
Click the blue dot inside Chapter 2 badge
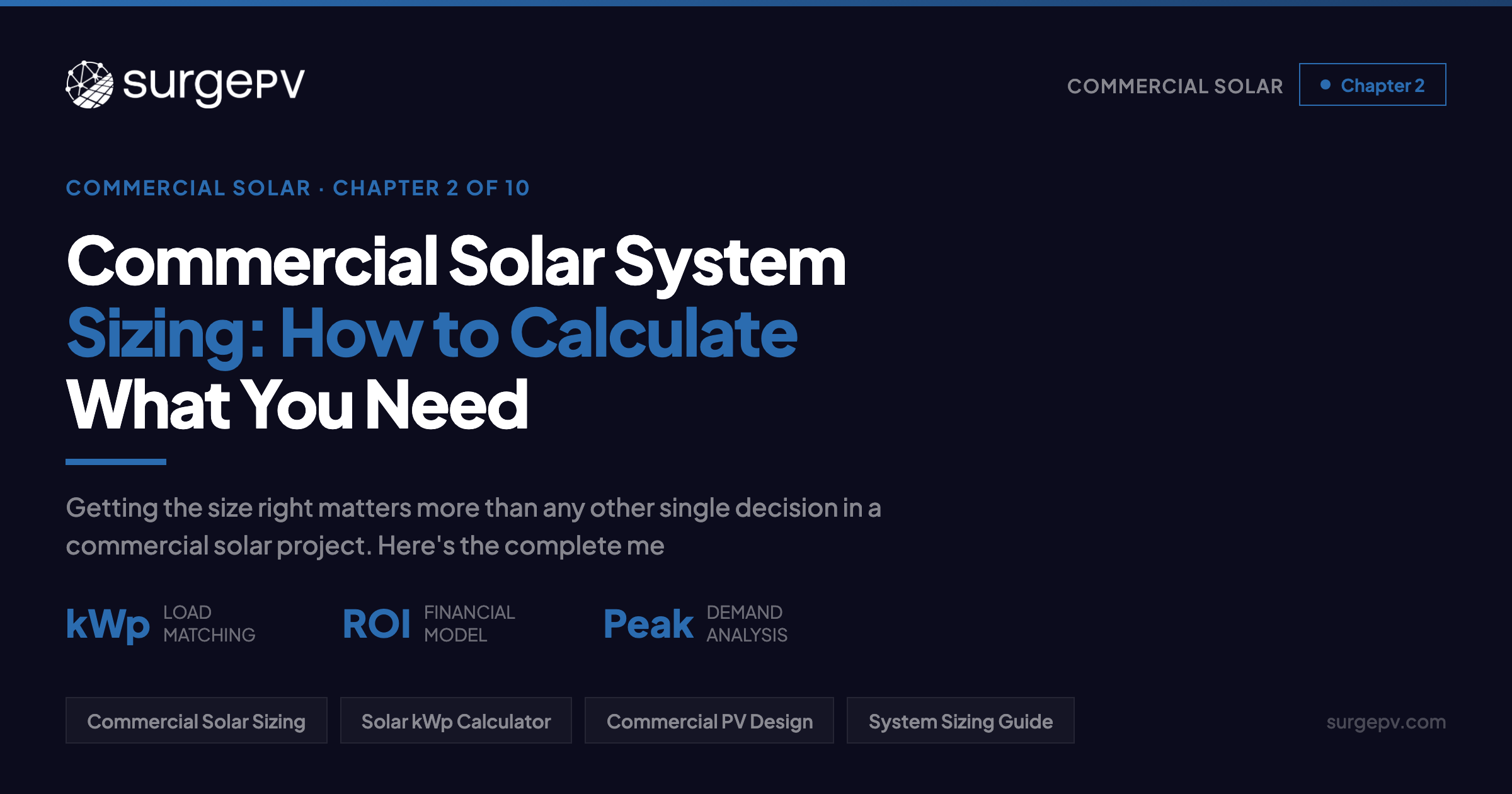[x=1327, y=84]
